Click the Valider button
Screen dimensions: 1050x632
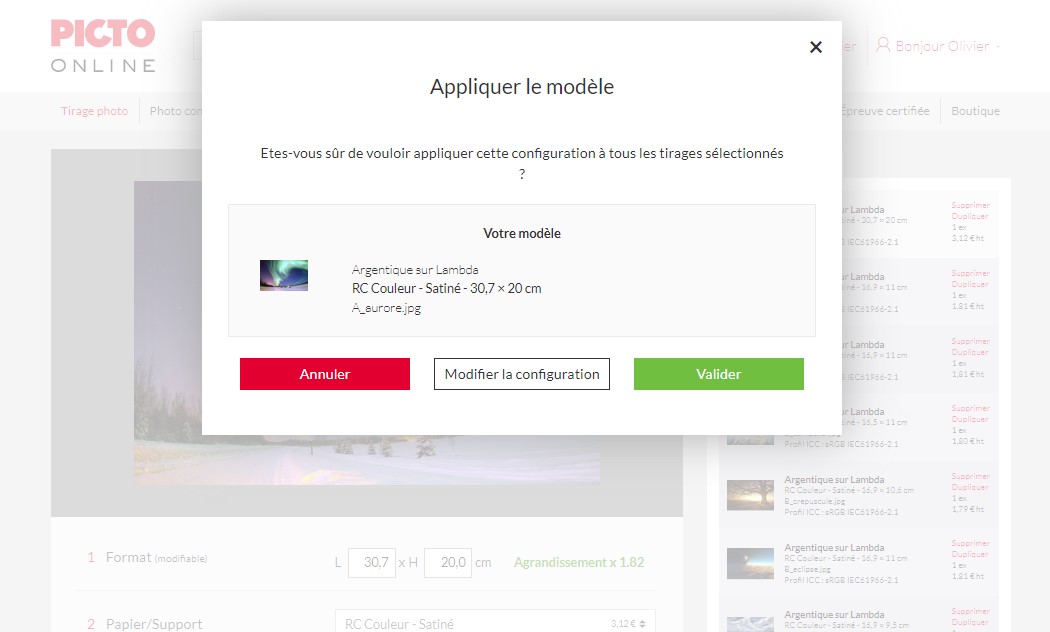[x=718, y=373]
